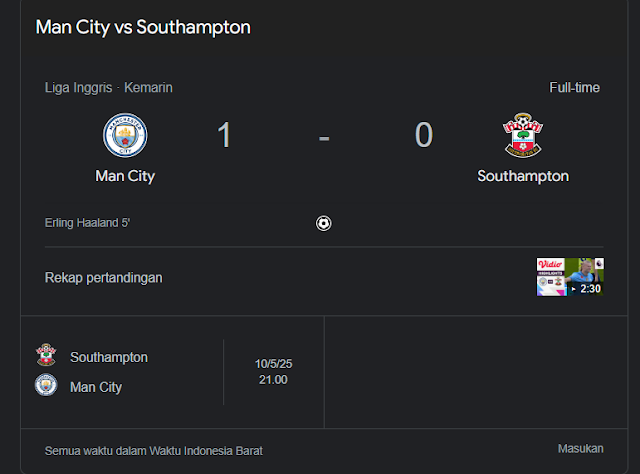Click the small Southampton crest in the fixture row
Image resolution: width=640 pixels, height=474 pixels.
46,356
